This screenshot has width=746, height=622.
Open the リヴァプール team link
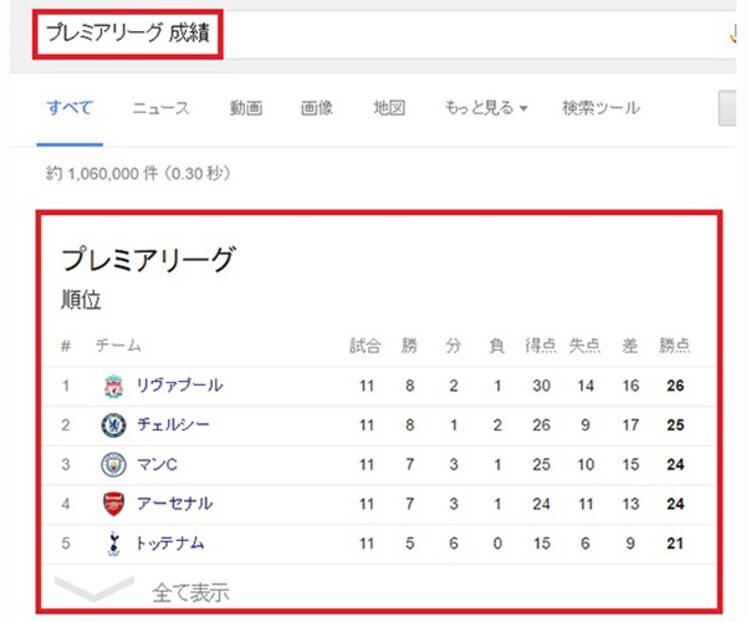(179, 385)
